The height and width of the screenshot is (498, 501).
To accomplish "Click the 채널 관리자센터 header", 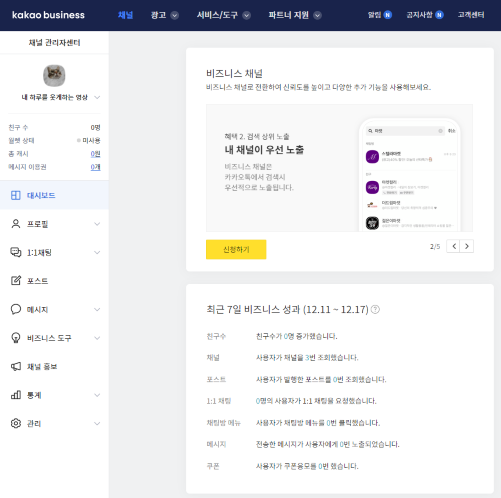I will tap(54, 42).
